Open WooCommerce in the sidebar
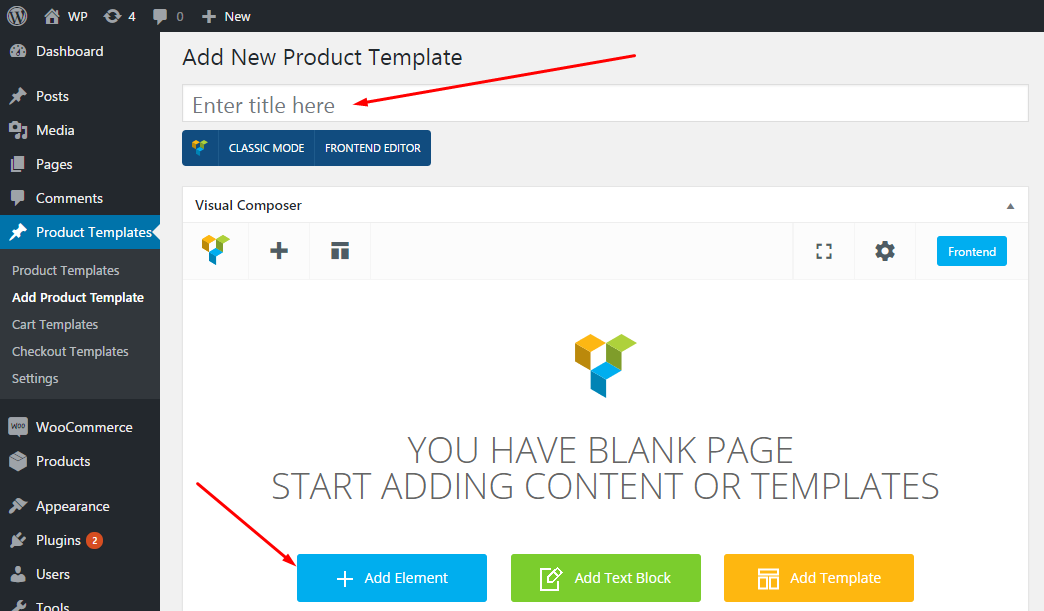Image resolution: width=1044 pixels, height=611 pixels. point(84,427)
